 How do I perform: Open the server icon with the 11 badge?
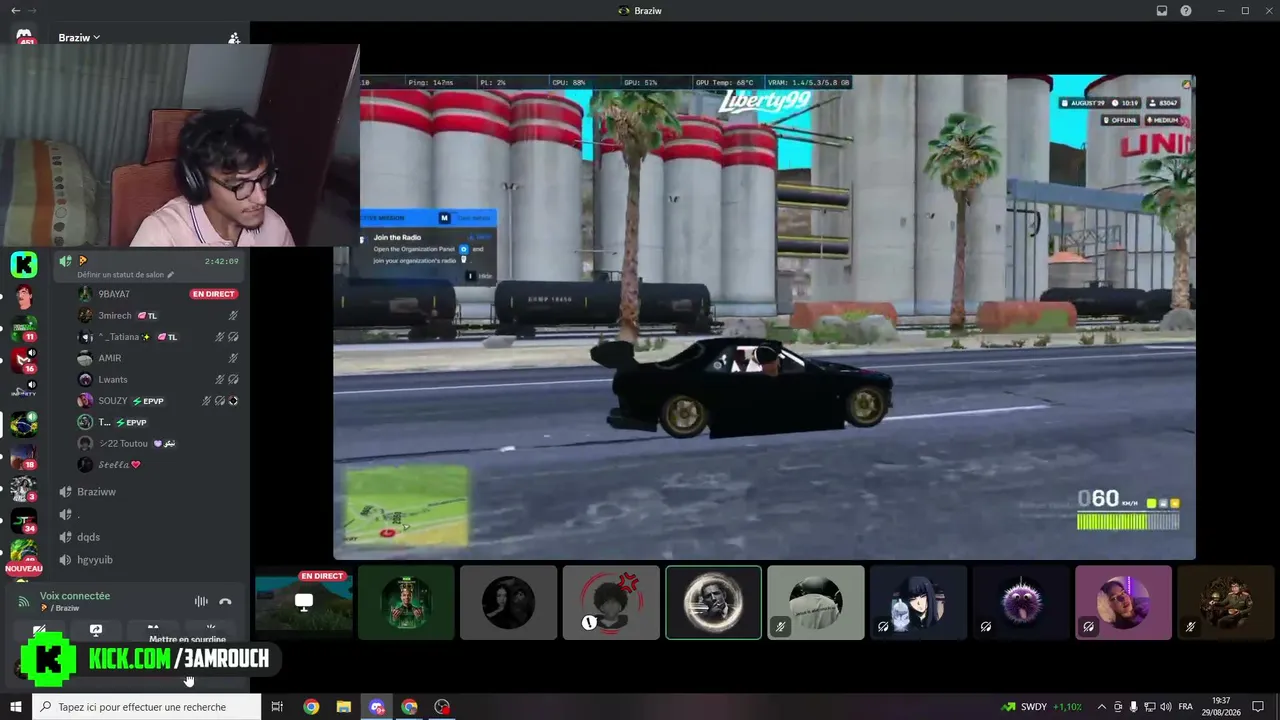24,328
